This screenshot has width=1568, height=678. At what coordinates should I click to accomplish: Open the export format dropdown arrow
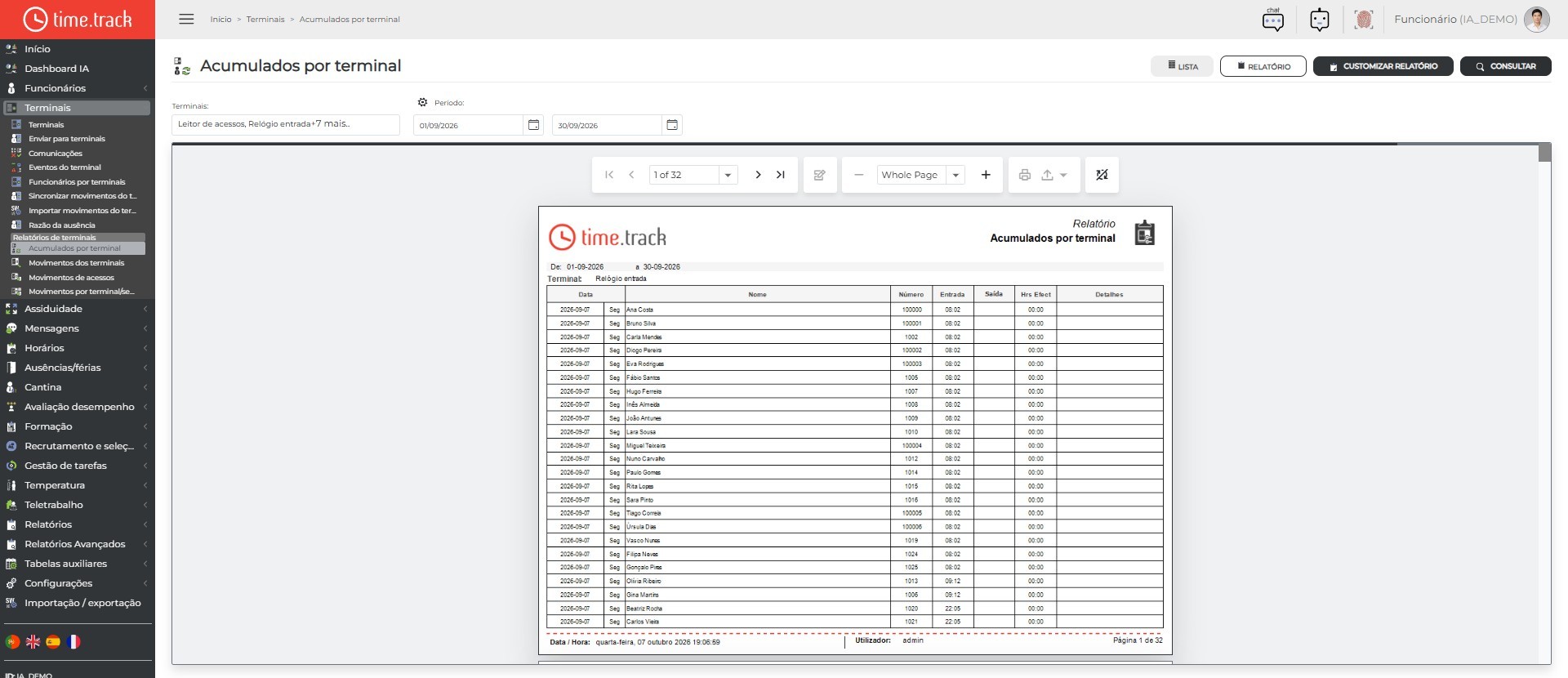[x=1063, y=175]
